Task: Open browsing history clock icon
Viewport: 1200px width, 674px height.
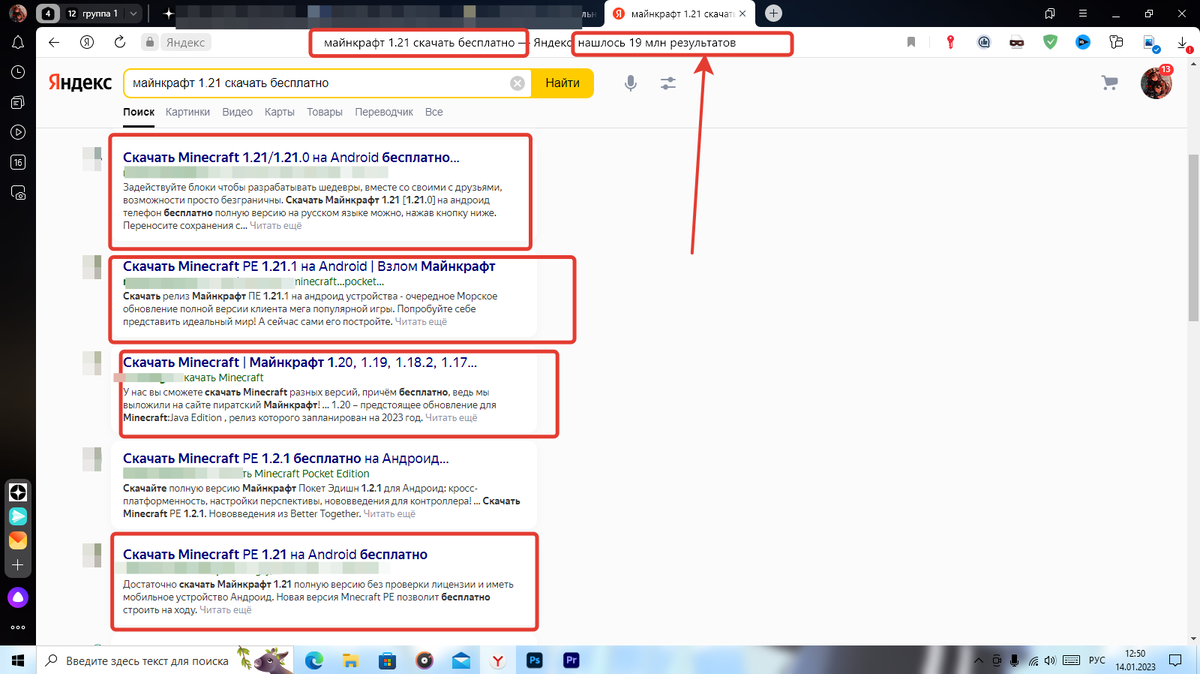Action: (x=18, y=73)
